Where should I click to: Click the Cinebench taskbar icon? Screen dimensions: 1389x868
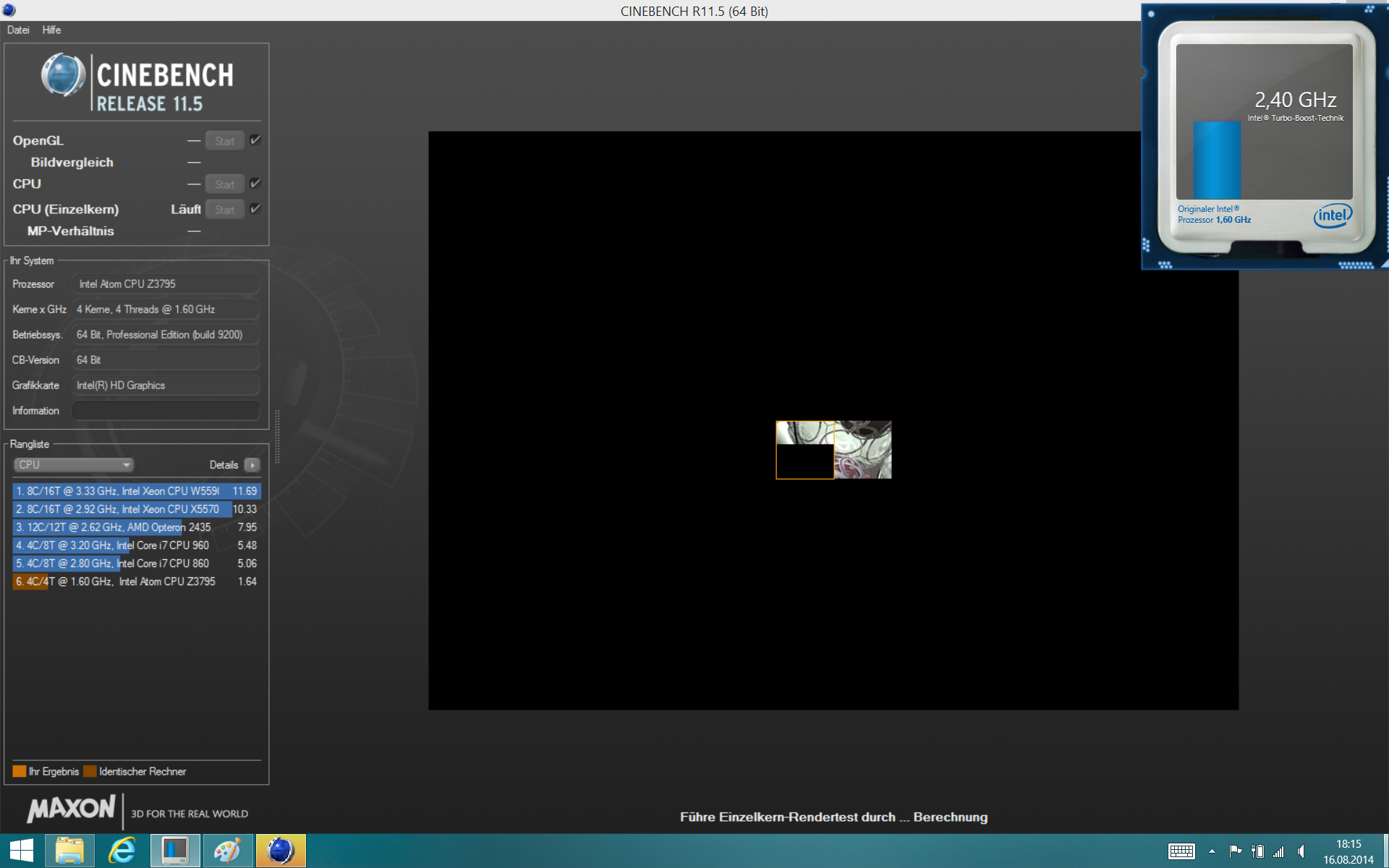click(x=280, y=851)
